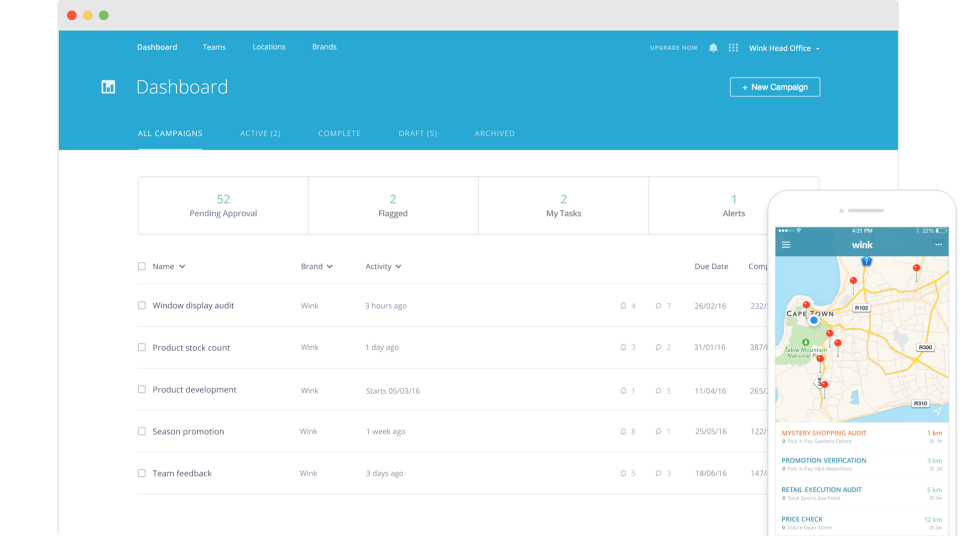This screenshot has height=536, width=960.
Task: Open the 52 Pending Approval card
Action: [x=223, y=206]
